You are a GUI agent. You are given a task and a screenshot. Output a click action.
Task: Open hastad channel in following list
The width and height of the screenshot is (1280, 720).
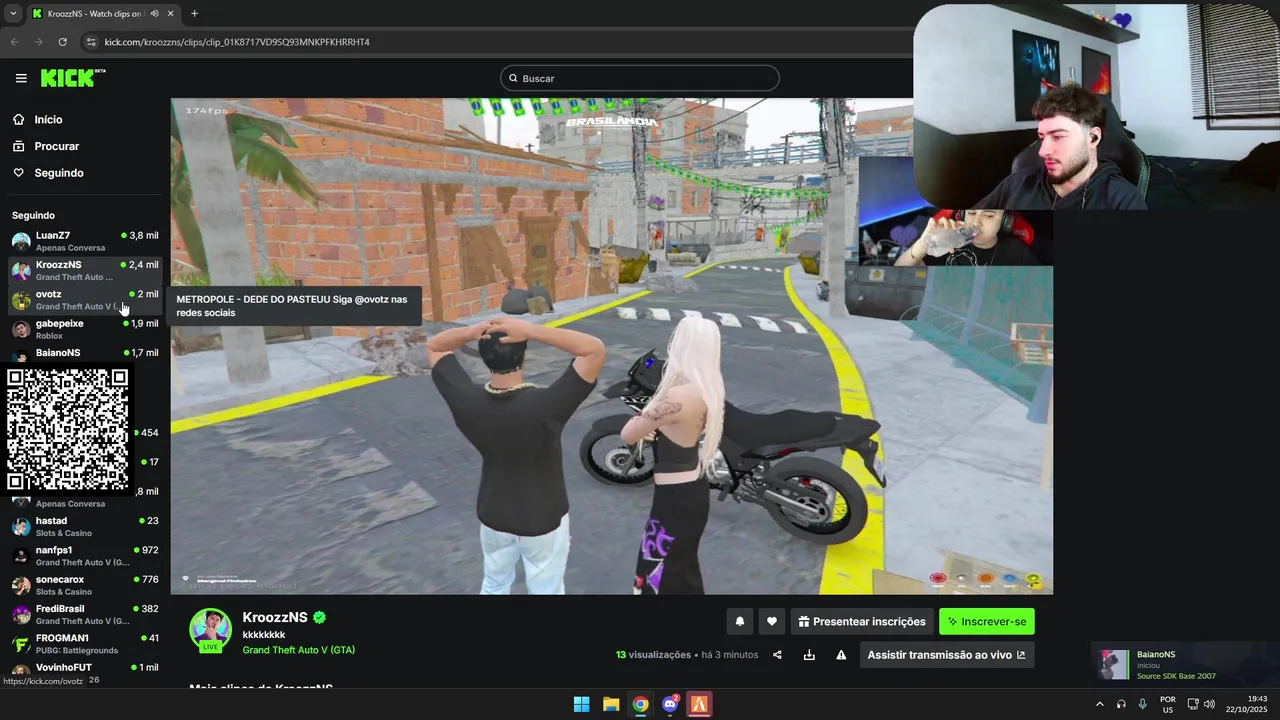click(x=85, y=526)
